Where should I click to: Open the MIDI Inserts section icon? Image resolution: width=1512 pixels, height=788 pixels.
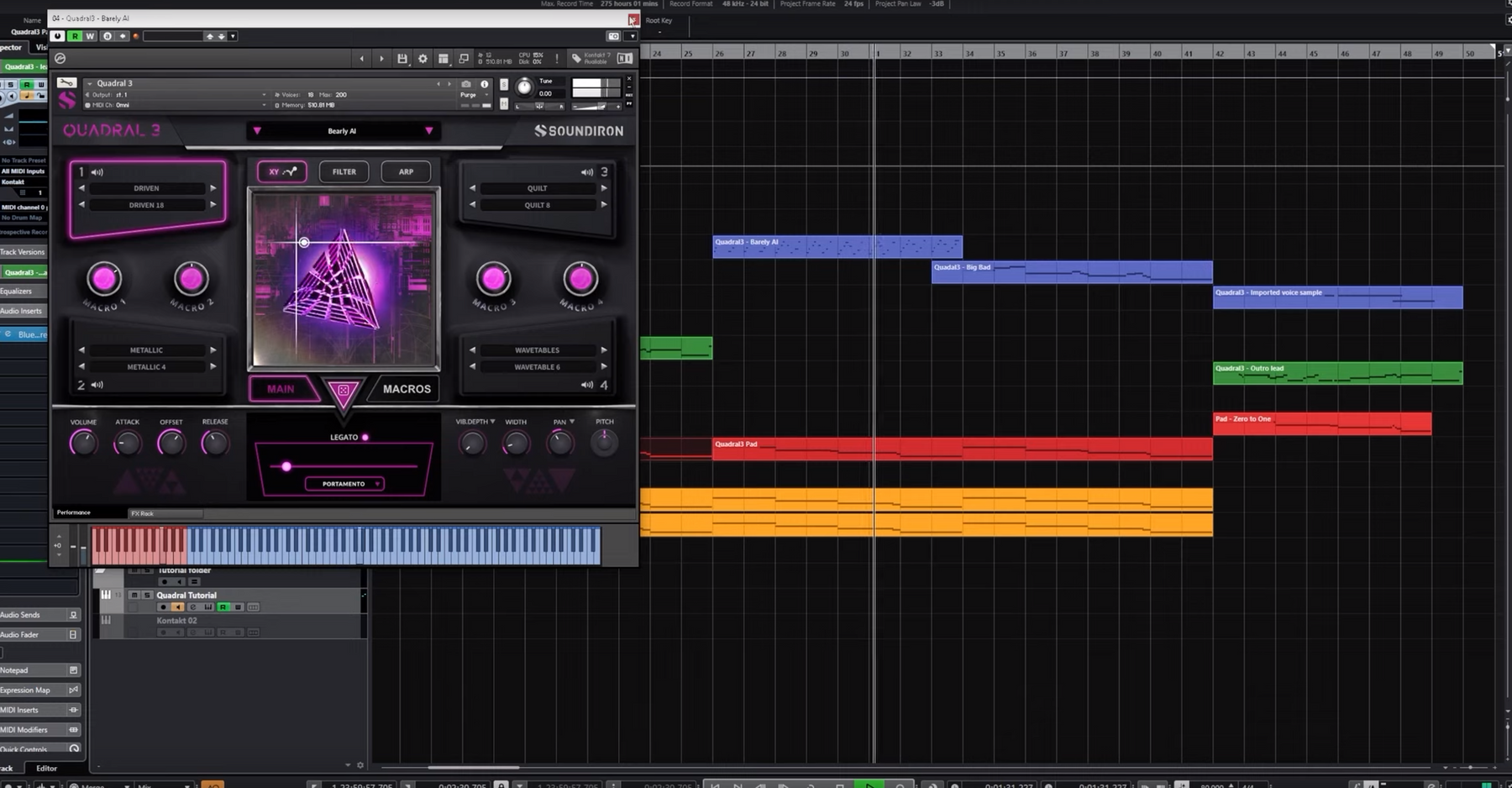(73, 710)
